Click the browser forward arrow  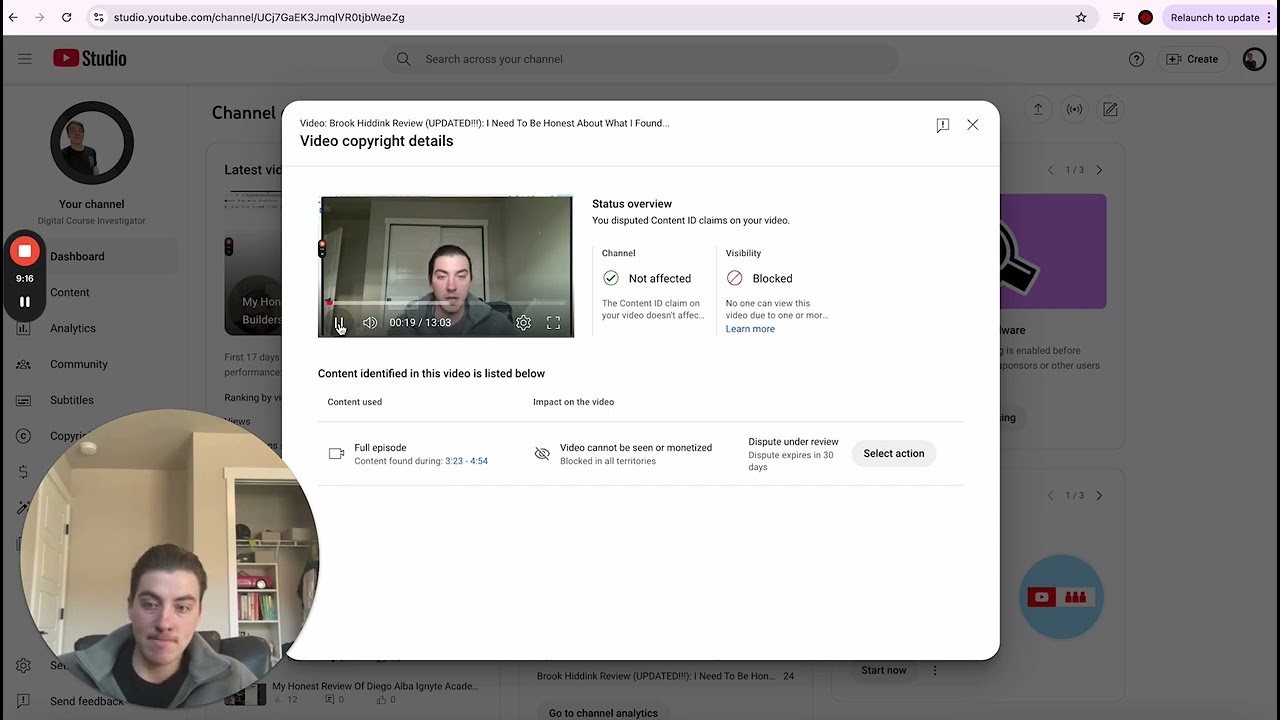[39, 17]
